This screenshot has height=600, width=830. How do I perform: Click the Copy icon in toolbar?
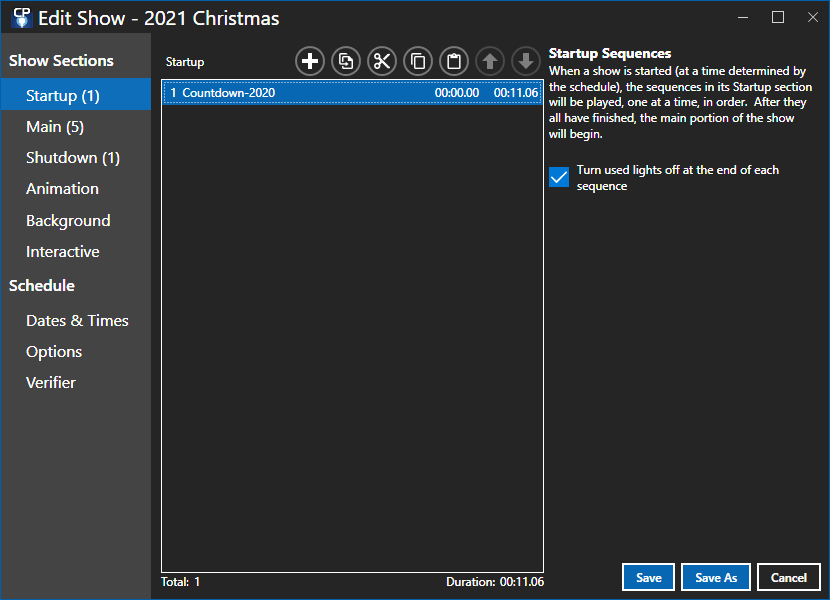coord(418,61)
